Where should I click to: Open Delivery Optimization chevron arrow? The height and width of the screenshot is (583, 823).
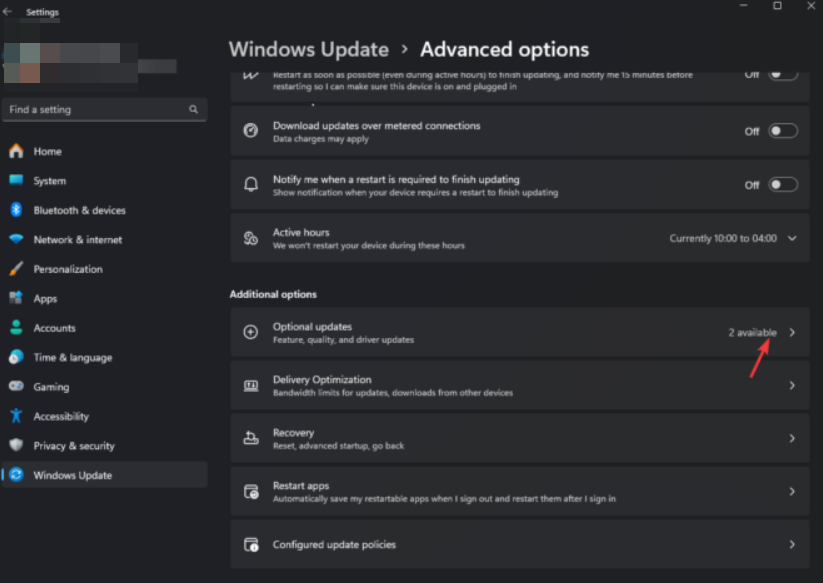pyautogui.click(x=792, y=386)
